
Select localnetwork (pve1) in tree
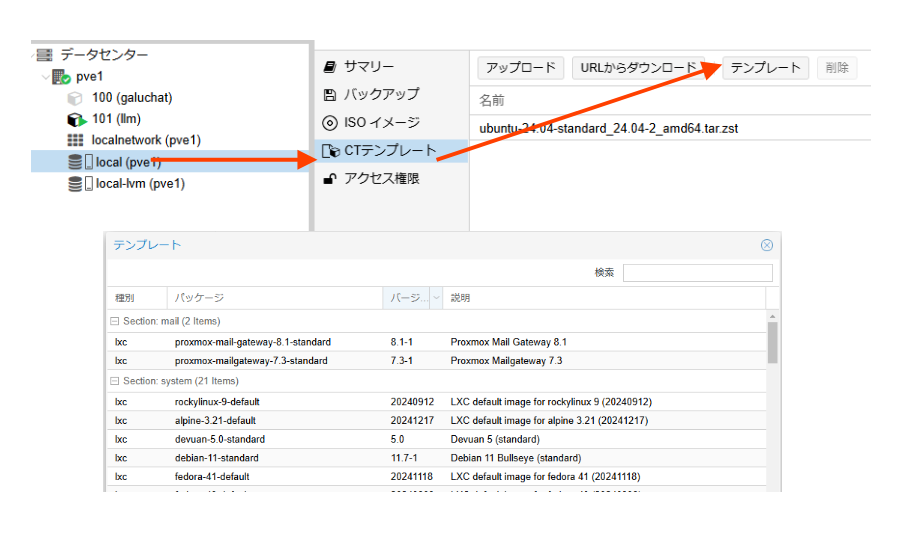click(146, 140)
